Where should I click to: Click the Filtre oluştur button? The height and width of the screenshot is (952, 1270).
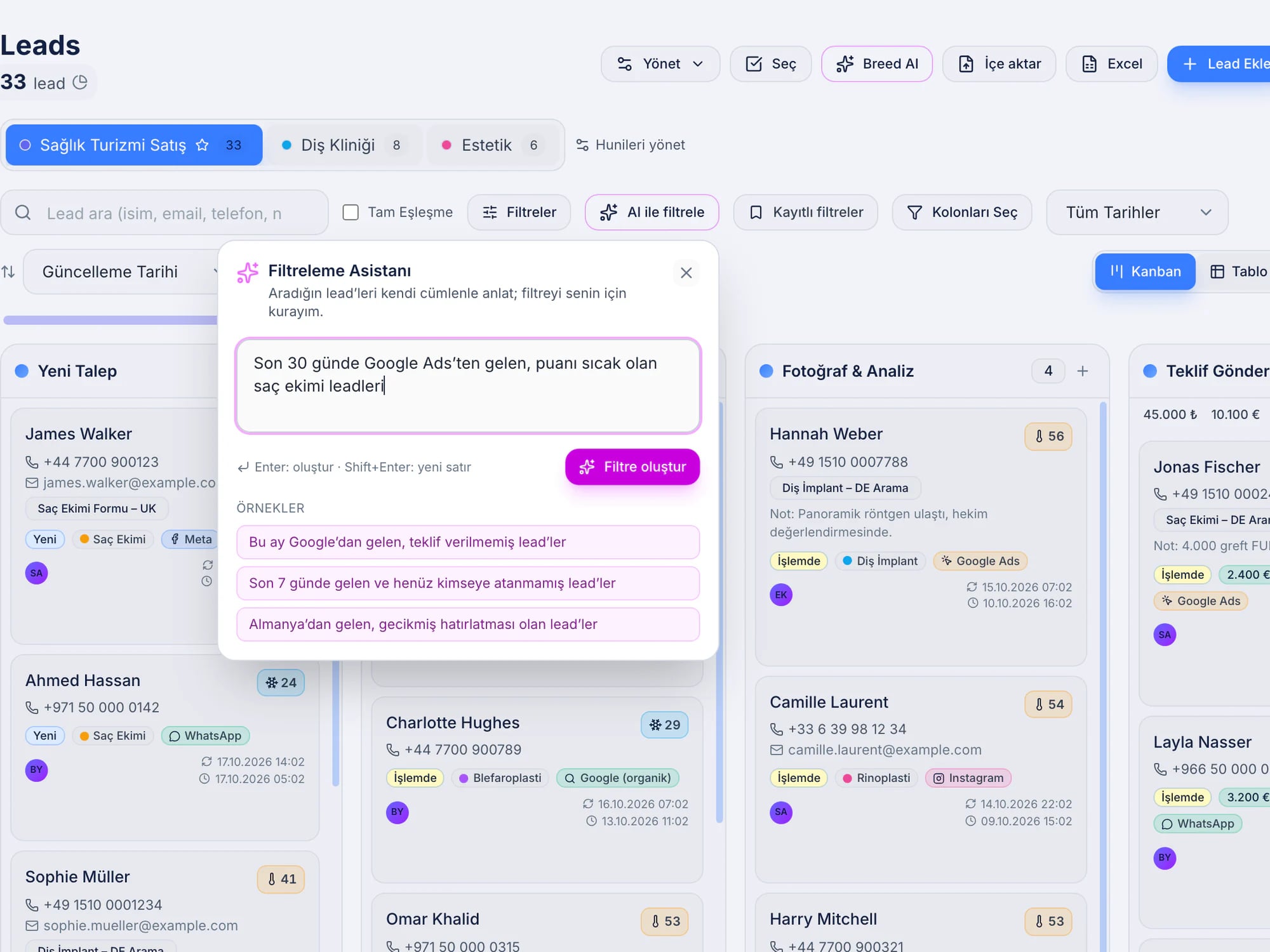click(x=632, y=467)
